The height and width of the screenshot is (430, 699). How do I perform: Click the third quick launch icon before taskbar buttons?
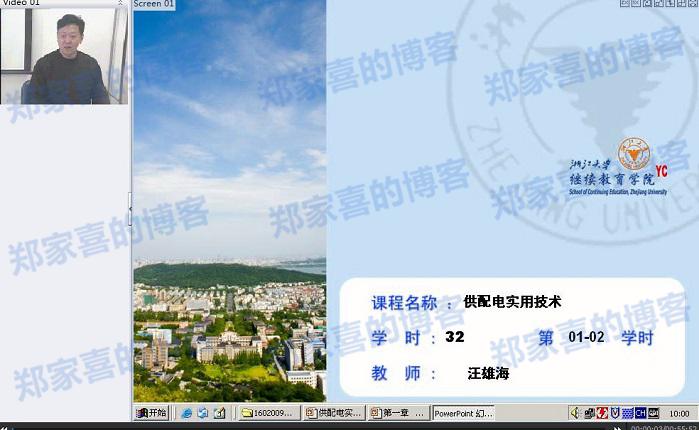[x=219, y=414]
